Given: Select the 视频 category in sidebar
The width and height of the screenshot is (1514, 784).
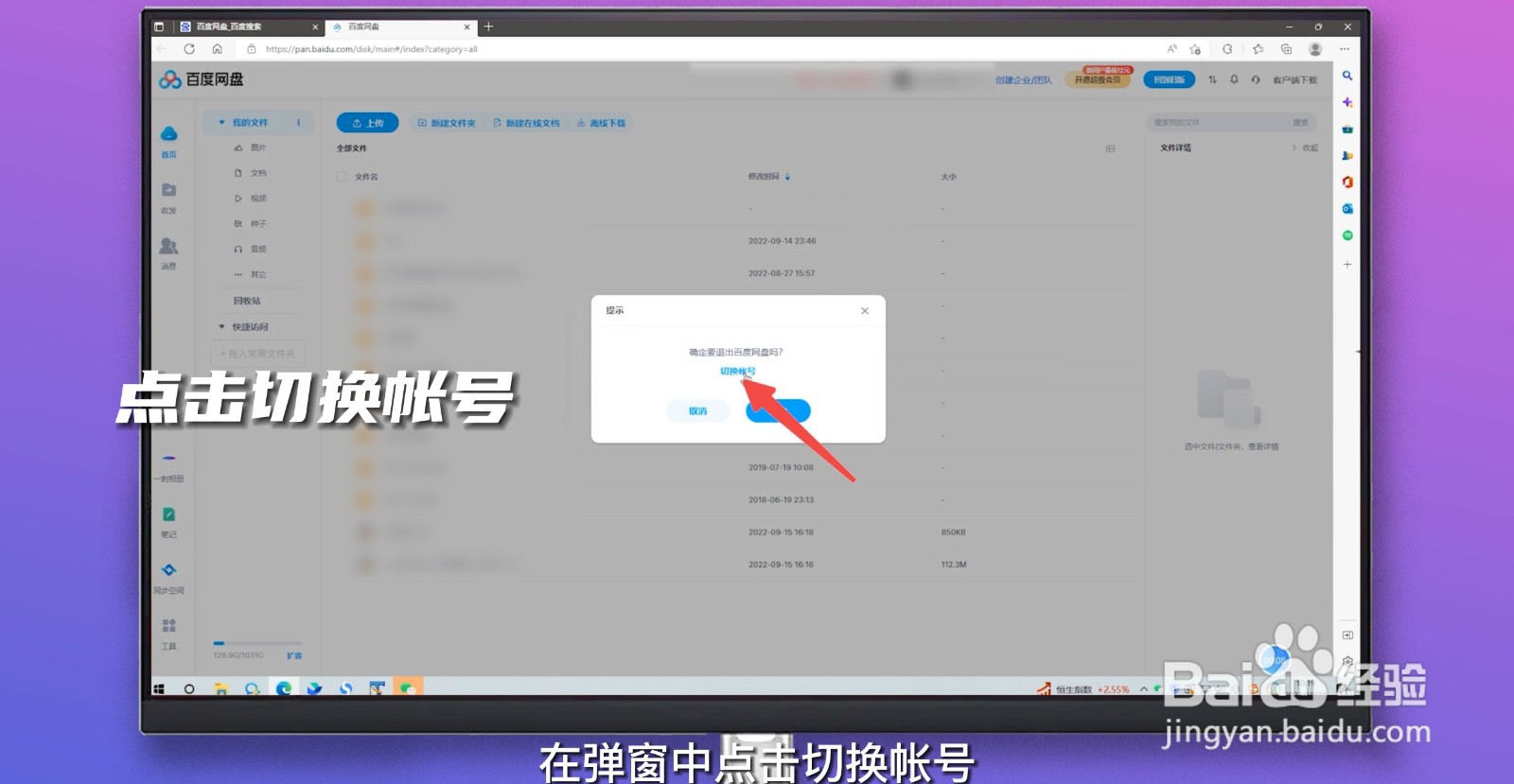Looking at the screenshot, I should click(251, 199).
